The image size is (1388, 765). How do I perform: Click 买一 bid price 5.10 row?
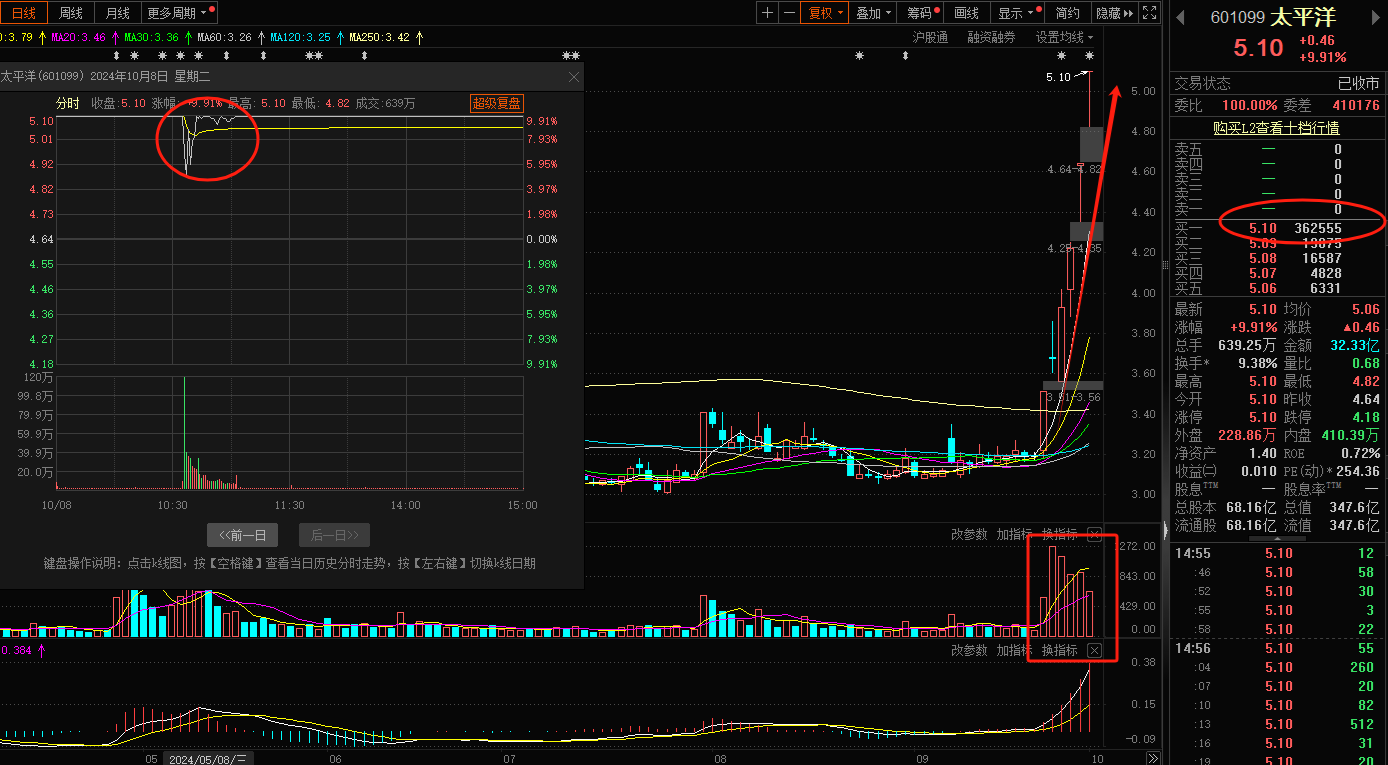(x=1277, y=229)
